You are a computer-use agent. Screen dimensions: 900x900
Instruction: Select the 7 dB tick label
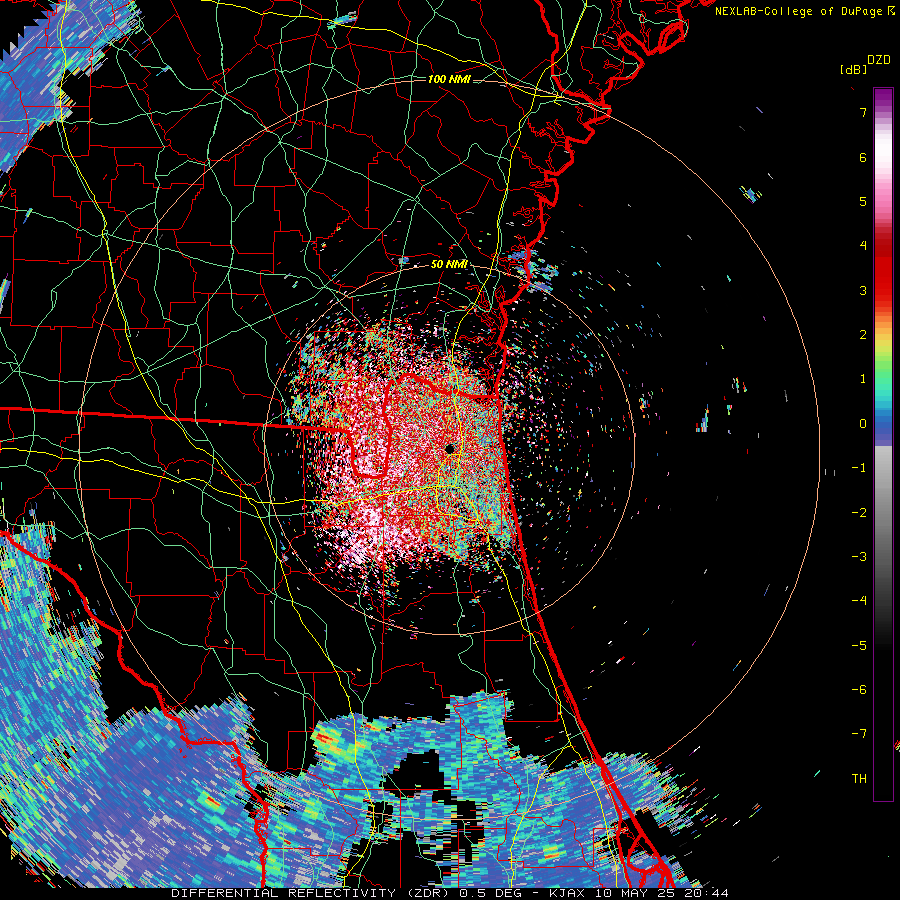tap(863, 112)
